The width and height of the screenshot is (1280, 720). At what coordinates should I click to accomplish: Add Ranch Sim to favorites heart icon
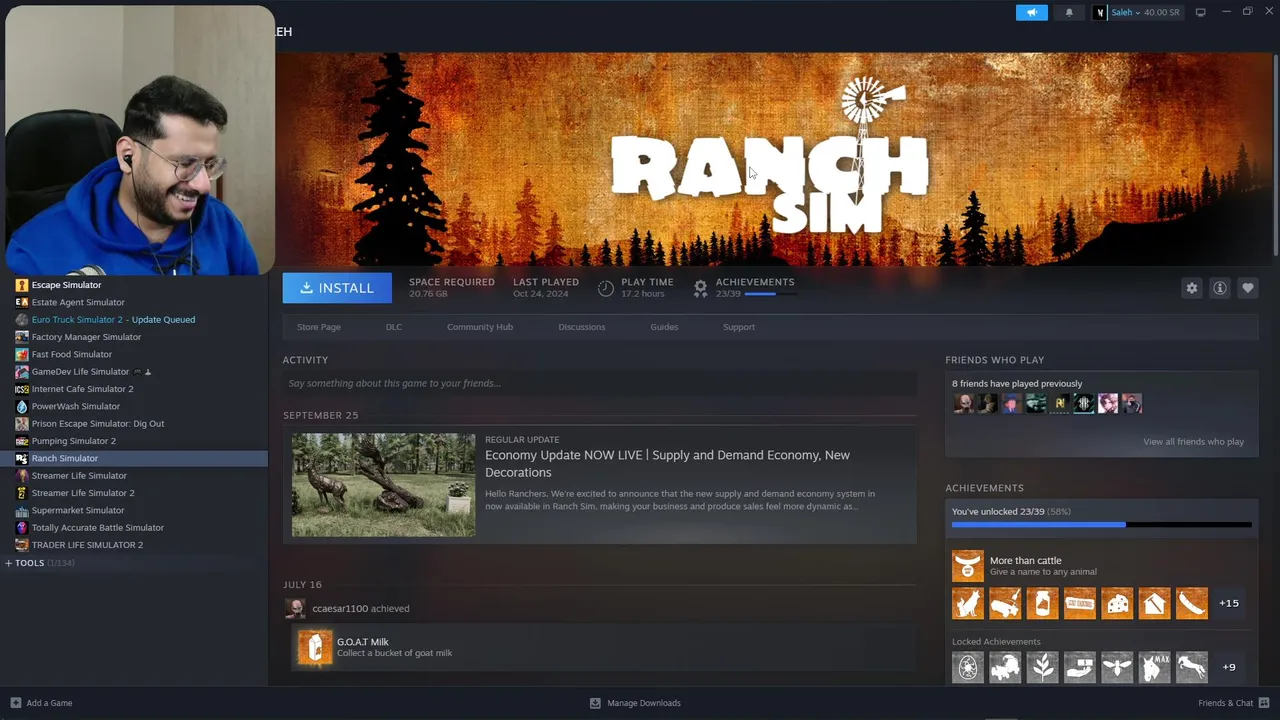coord(1247,288)
